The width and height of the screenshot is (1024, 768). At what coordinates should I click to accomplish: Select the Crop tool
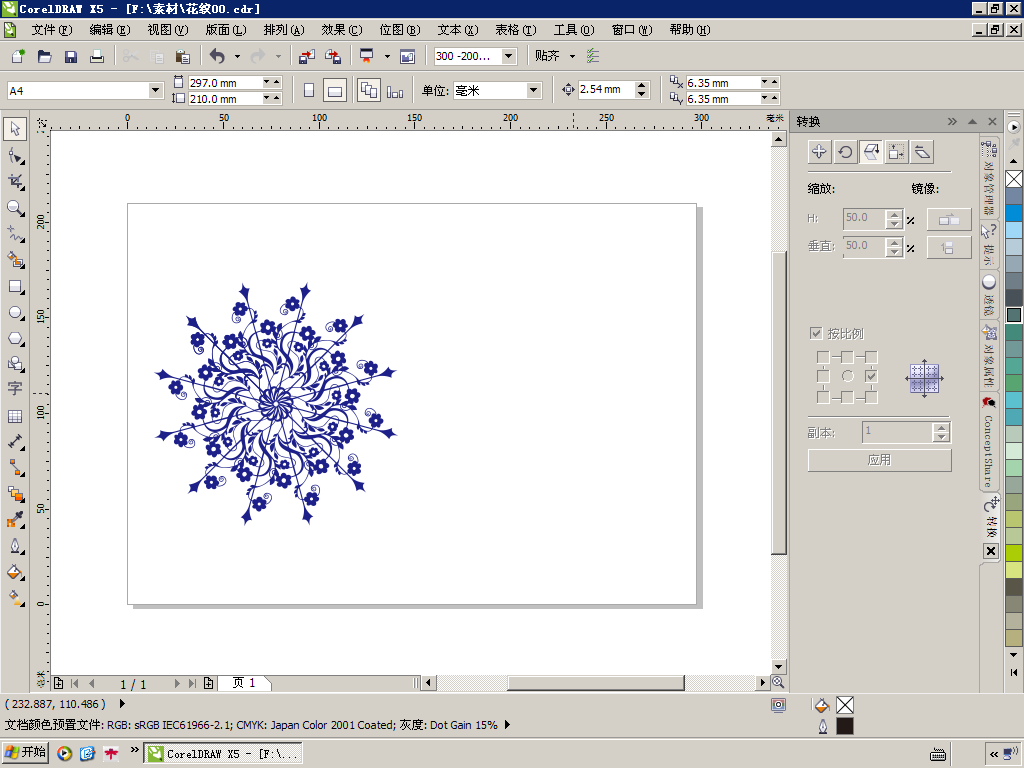pos(15,182)
